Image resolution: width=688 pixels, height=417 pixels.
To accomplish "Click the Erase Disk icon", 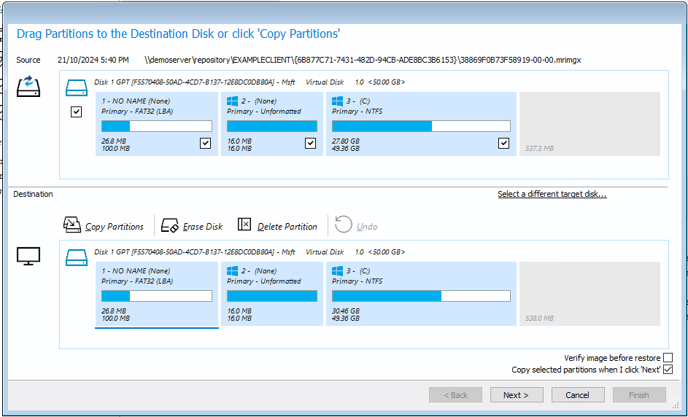I will tap(170, 225).
